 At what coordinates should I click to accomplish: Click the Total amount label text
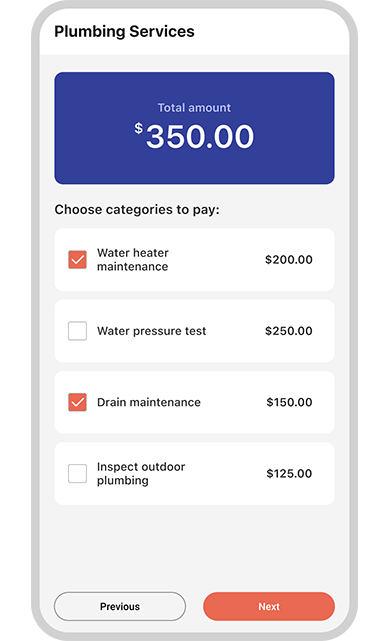click(x=194, y=108)
